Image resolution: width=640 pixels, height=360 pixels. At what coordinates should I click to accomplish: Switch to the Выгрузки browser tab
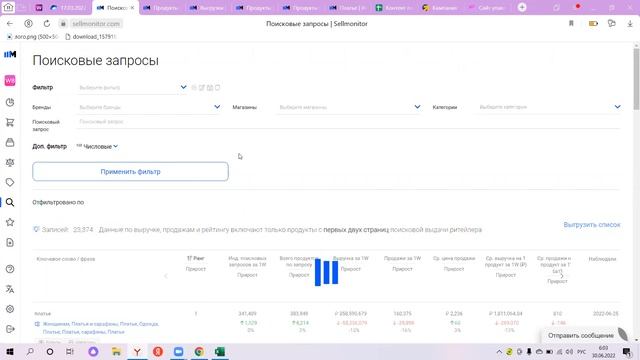coord(208,8)
